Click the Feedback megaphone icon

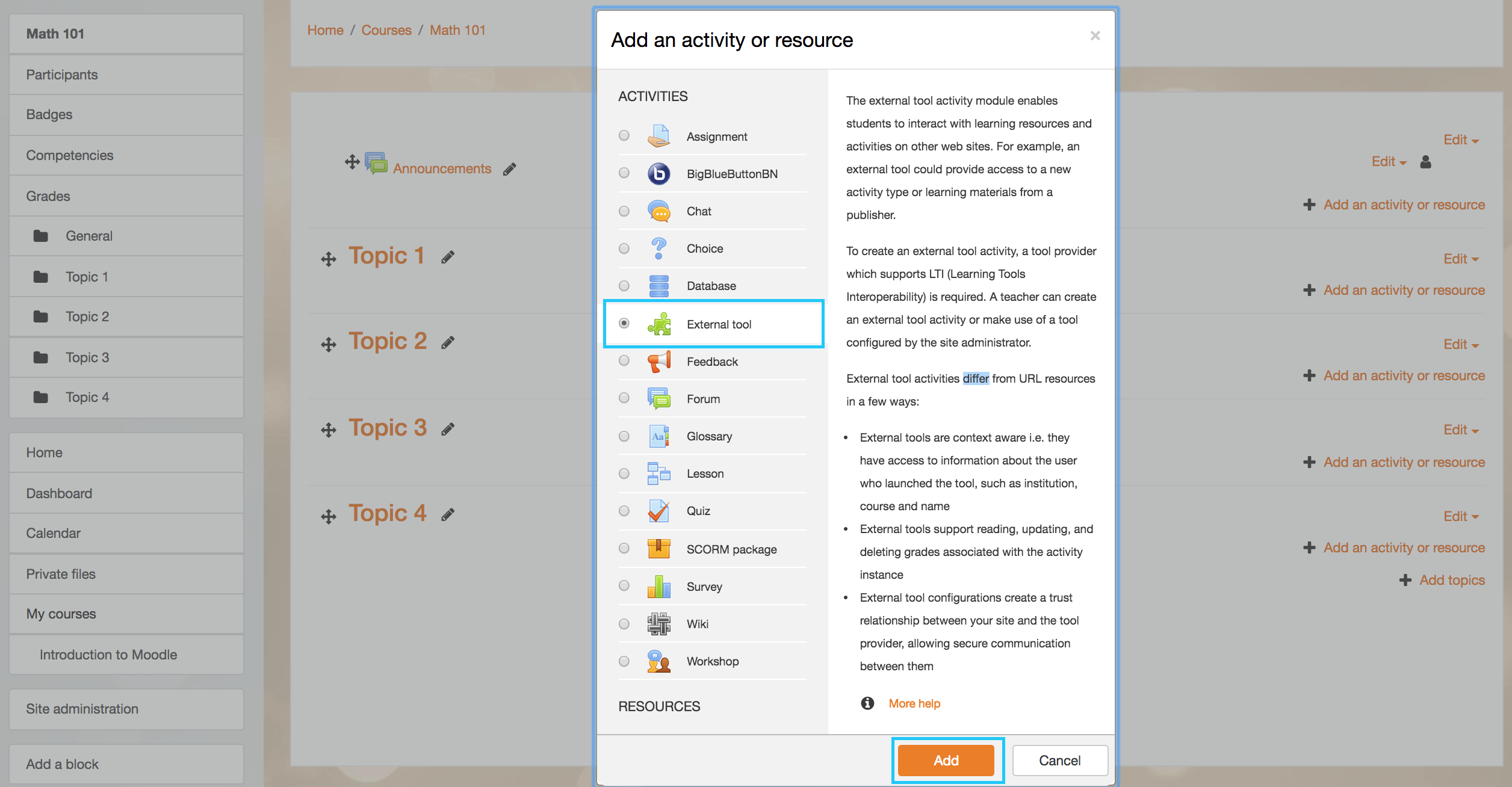(x=658, y=362)
